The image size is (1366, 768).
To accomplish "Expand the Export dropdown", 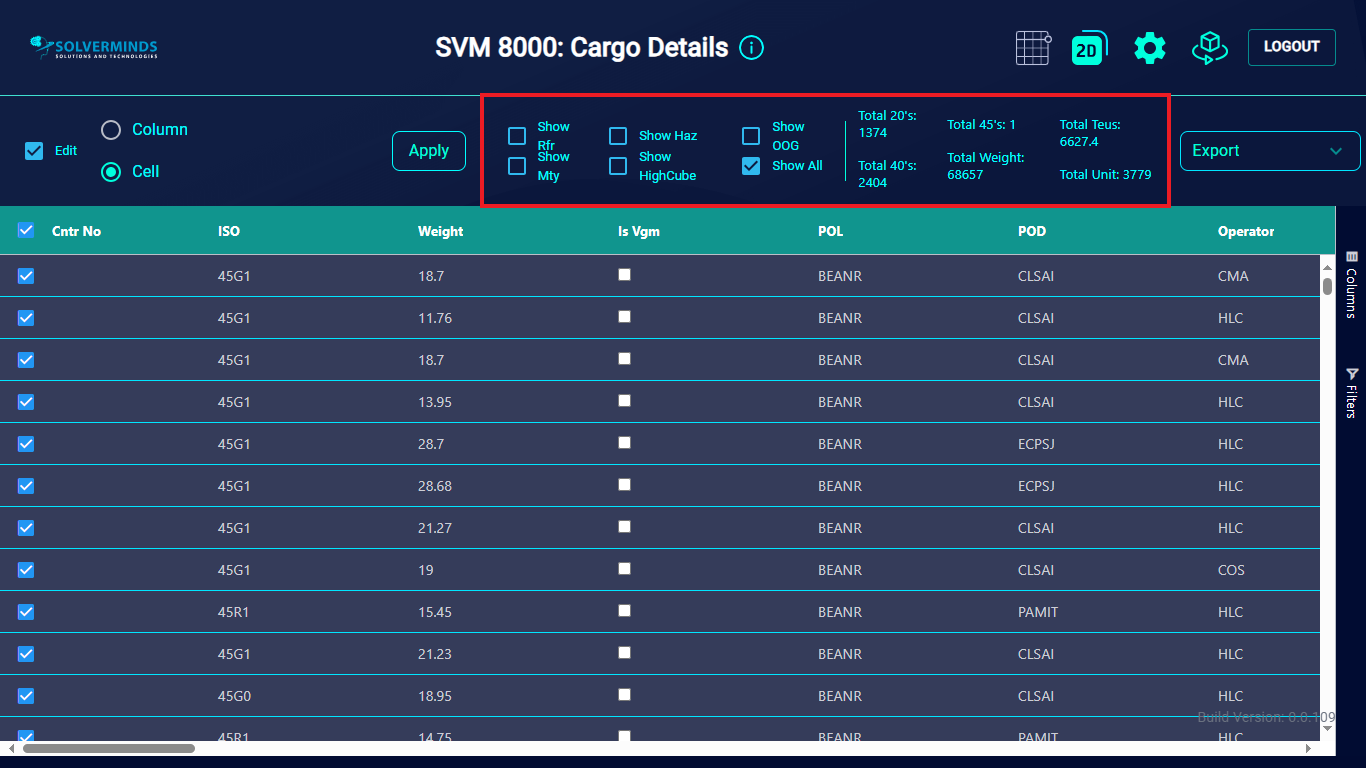I will 1270,151.
